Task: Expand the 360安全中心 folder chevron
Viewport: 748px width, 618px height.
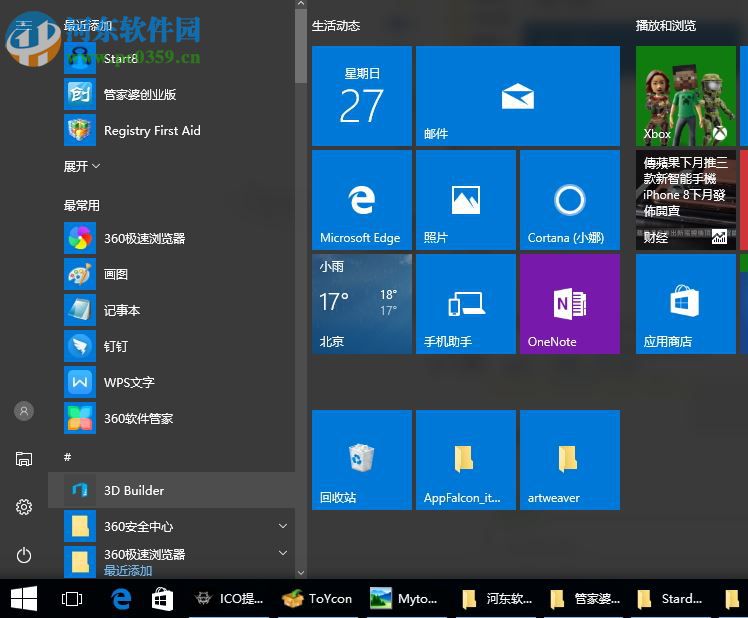Action: click(x=283, y=526)
